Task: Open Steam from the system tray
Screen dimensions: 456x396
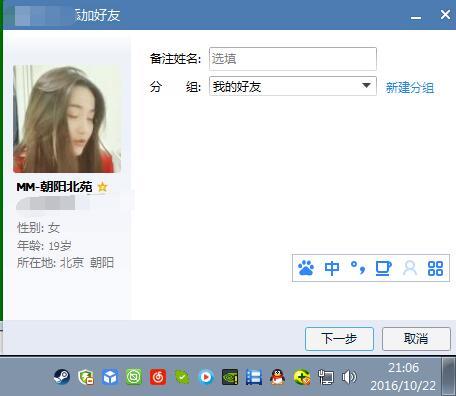Action: [62, 377]
